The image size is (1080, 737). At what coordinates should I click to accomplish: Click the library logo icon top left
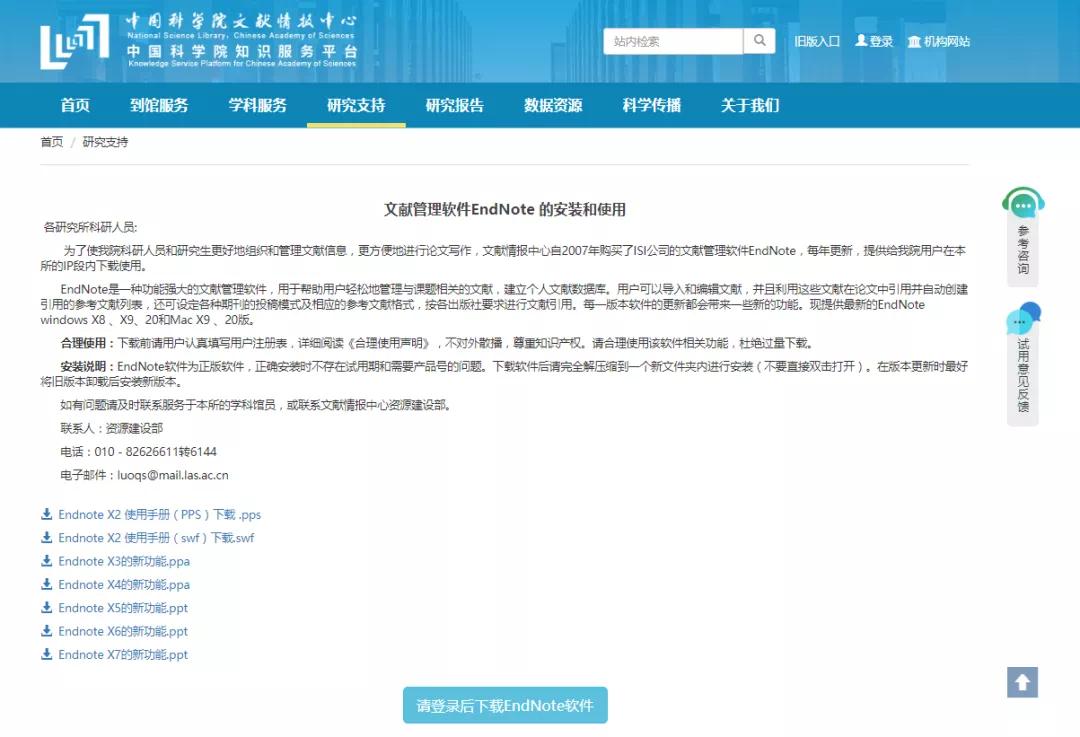(75, 40)
